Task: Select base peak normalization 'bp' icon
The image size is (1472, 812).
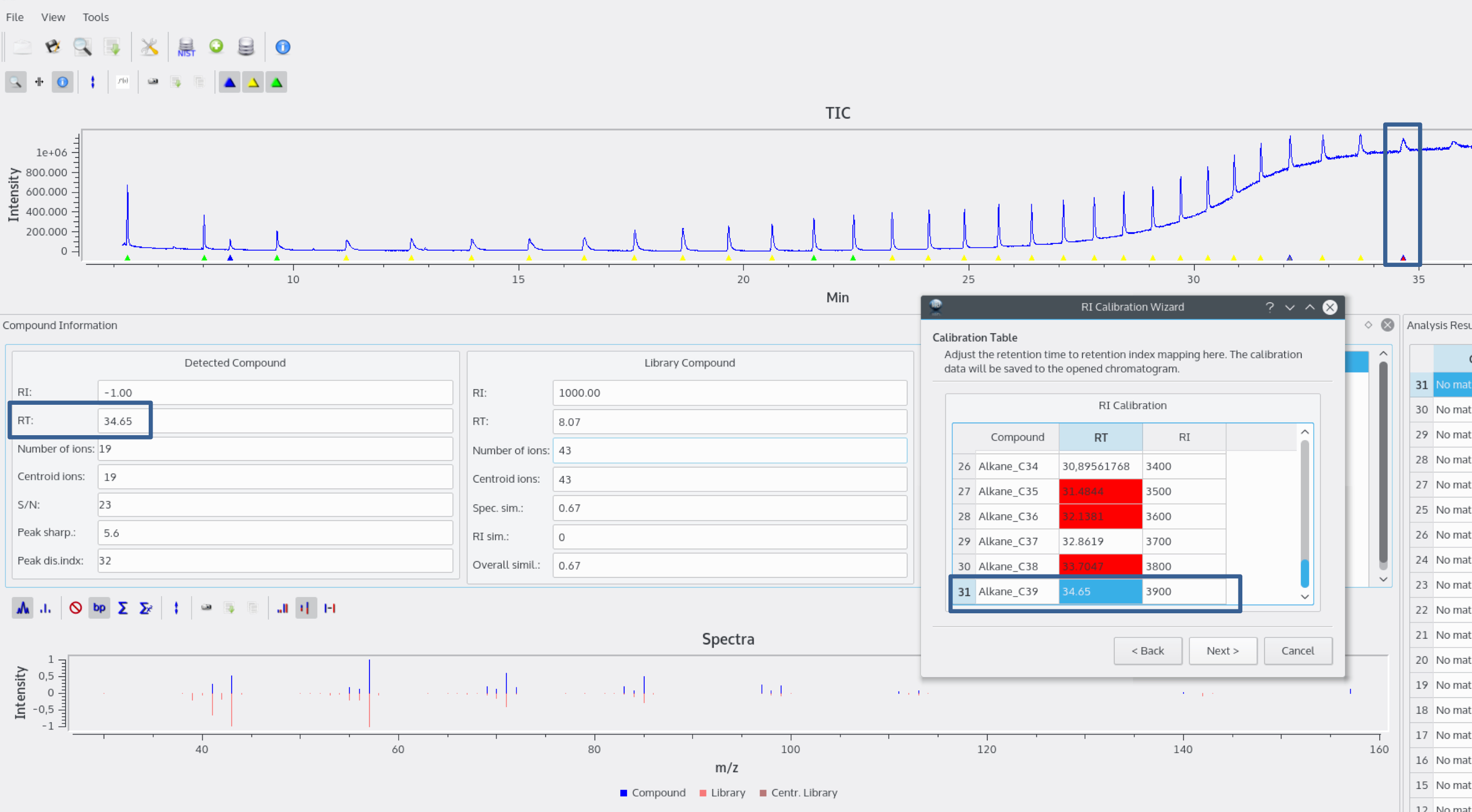Action: (100, 608)
